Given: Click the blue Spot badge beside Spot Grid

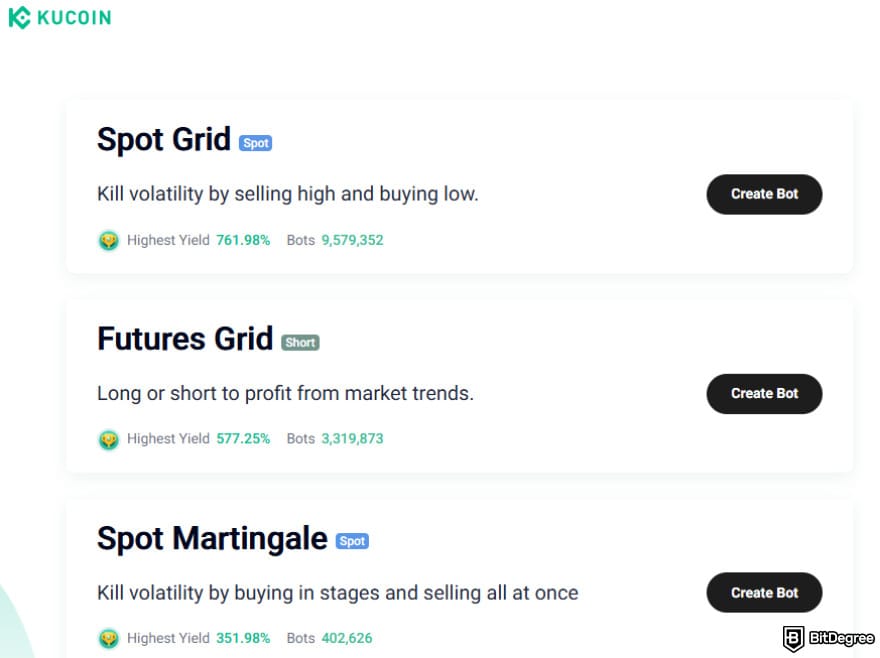Looking at the screenshot, I should pyautogui.click(x=255, y=143).
